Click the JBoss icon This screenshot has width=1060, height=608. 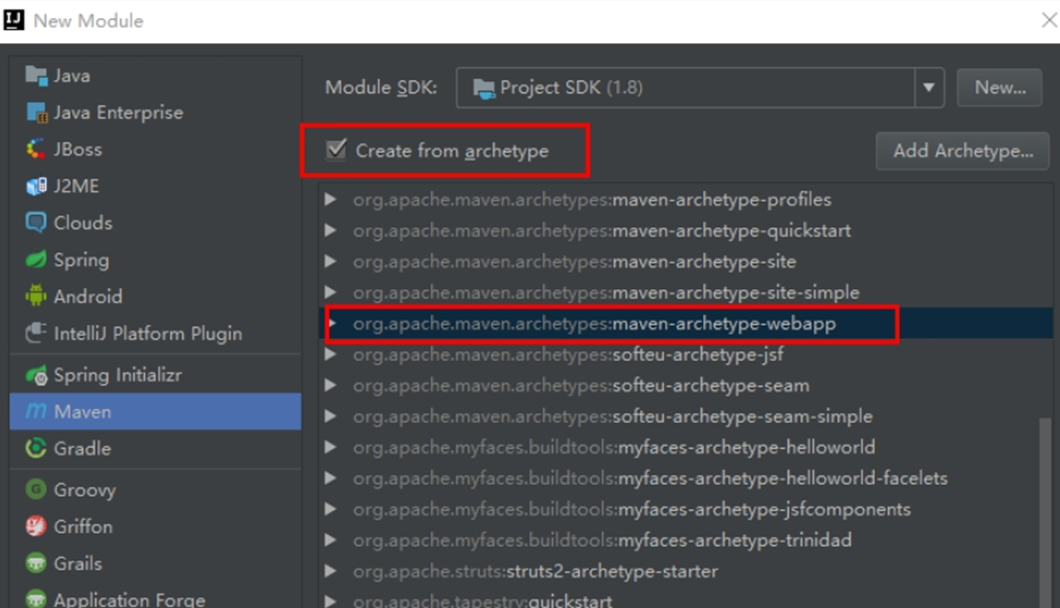(x=36, y=149)
